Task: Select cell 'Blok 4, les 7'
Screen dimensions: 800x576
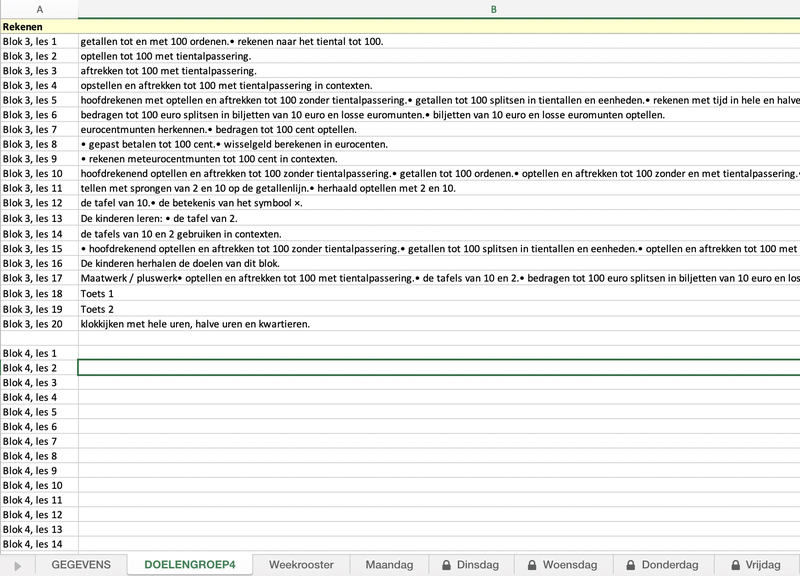Action: click(x=39, y=441)
